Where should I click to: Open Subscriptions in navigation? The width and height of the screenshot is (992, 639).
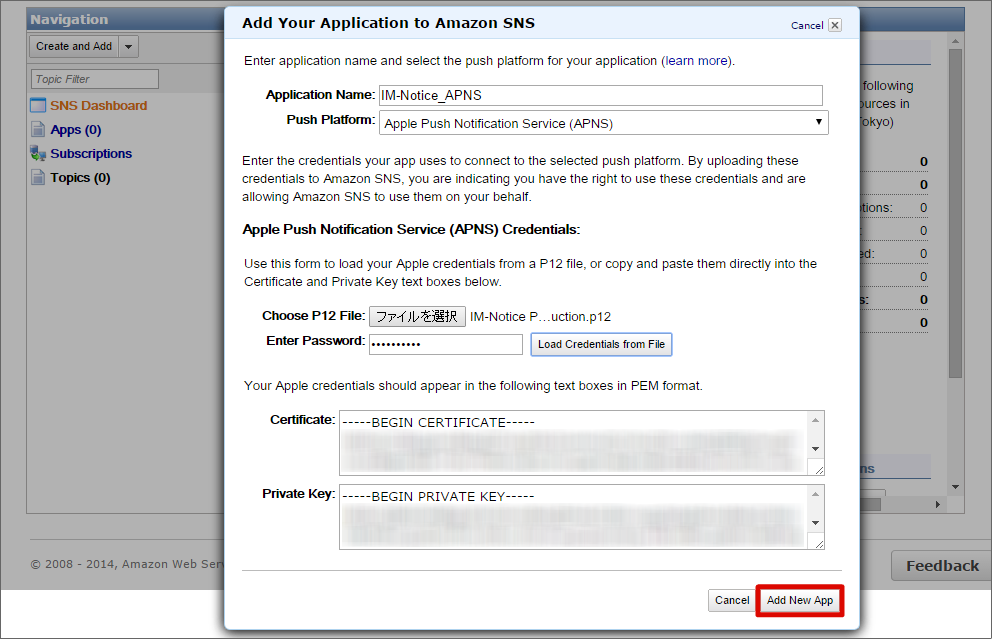(91, 154)
